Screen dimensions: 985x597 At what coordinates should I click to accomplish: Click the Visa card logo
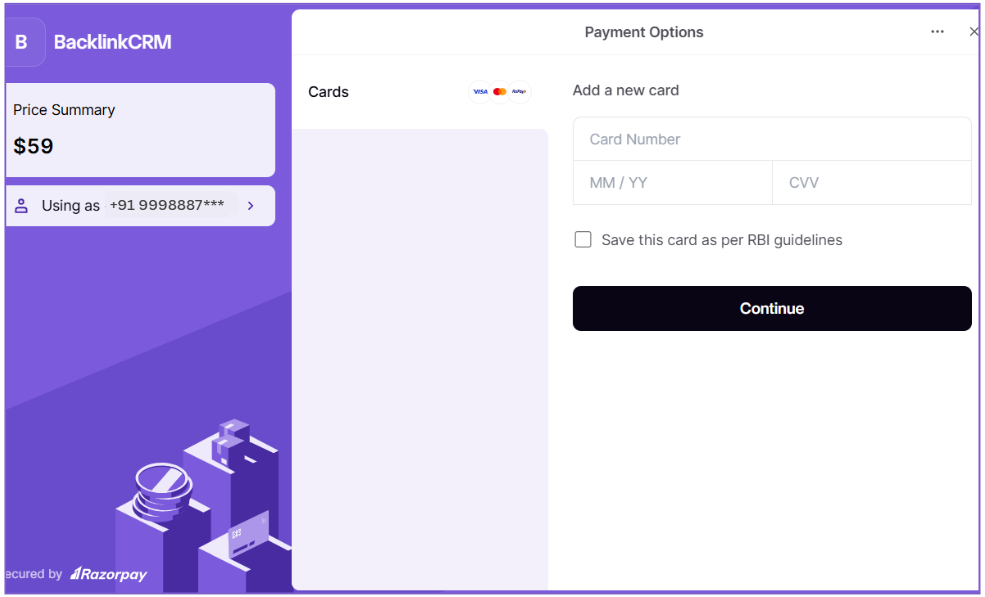[x=480, y=92]
